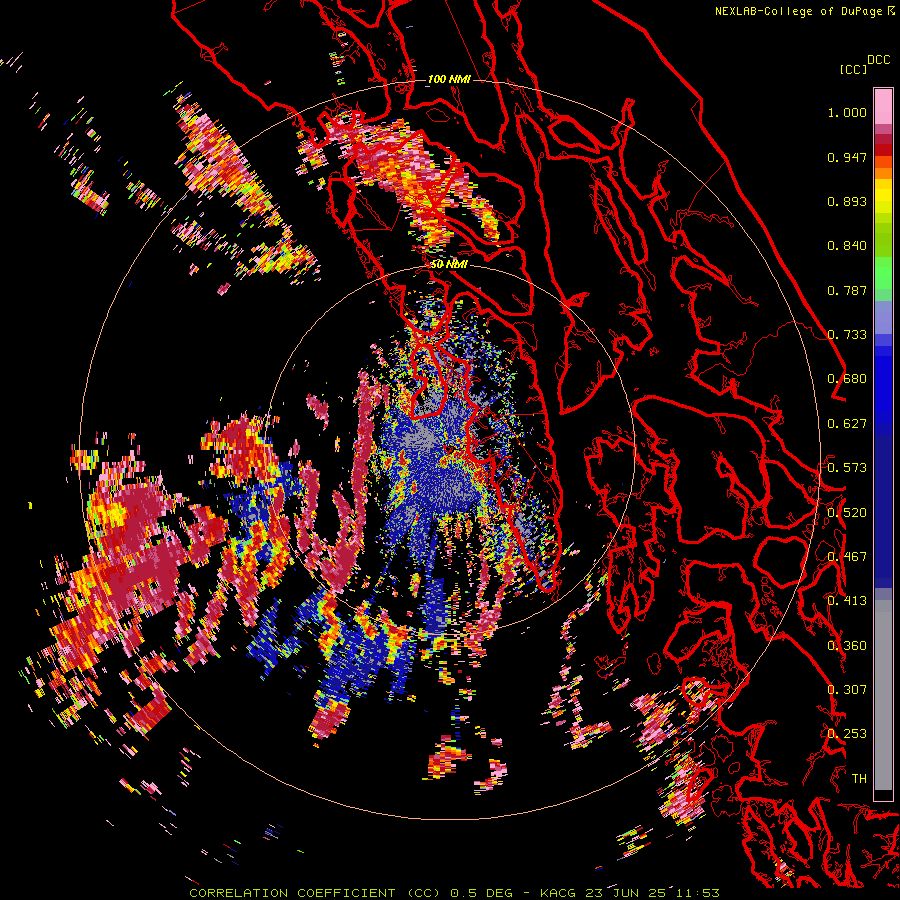Select the 0.840 legend value
The image size is (900, 900).
pyautogui.click(x=847, y=246)
